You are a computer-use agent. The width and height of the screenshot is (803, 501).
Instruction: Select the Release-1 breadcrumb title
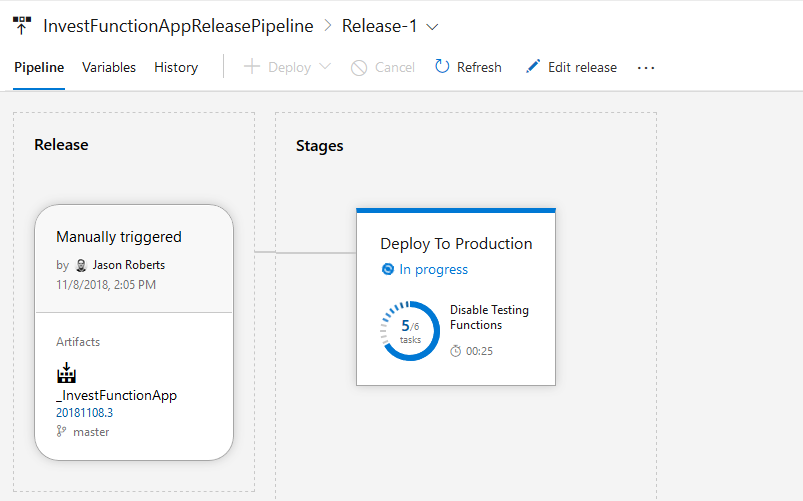379,26
